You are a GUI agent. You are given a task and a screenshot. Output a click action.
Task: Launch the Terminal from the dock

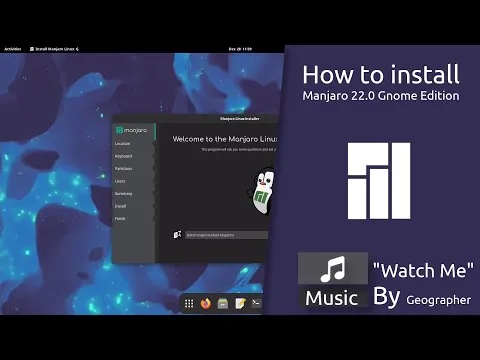256,303
